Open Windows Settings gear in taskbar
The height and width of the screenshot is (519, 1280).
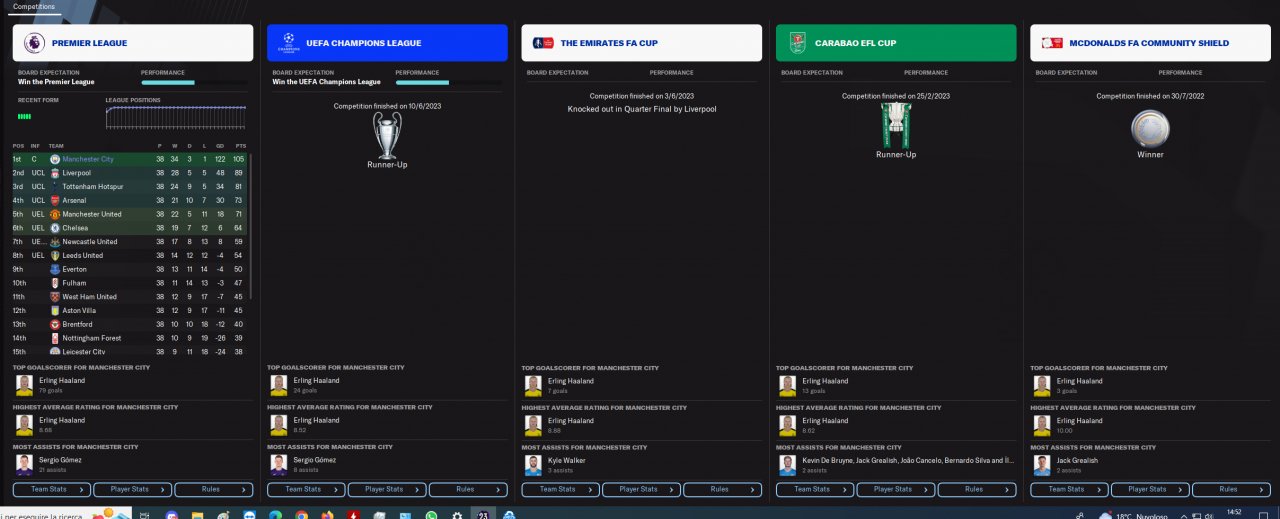457,515
